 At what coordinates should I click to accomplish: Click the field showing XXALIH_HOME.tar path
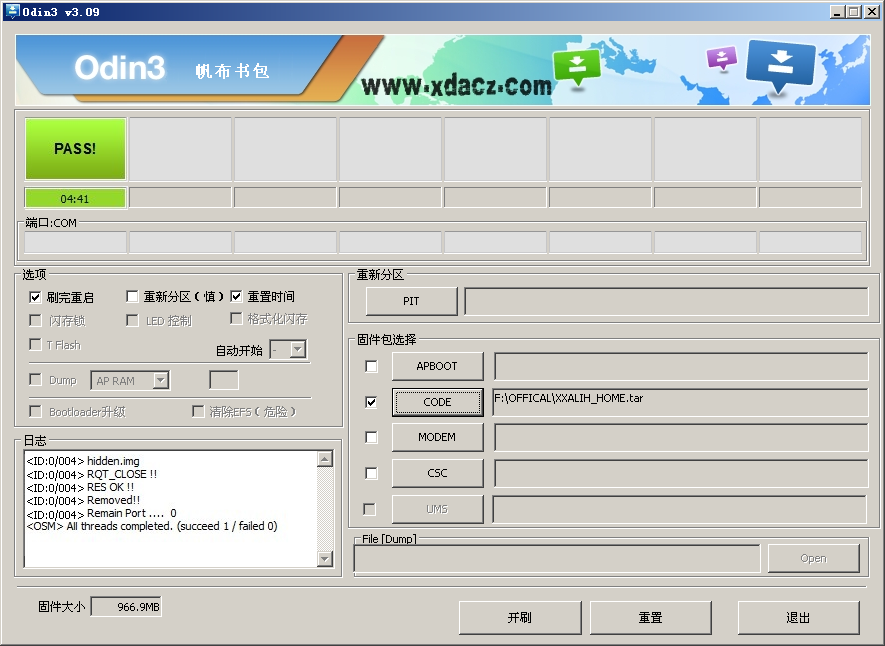click(680, 402)
